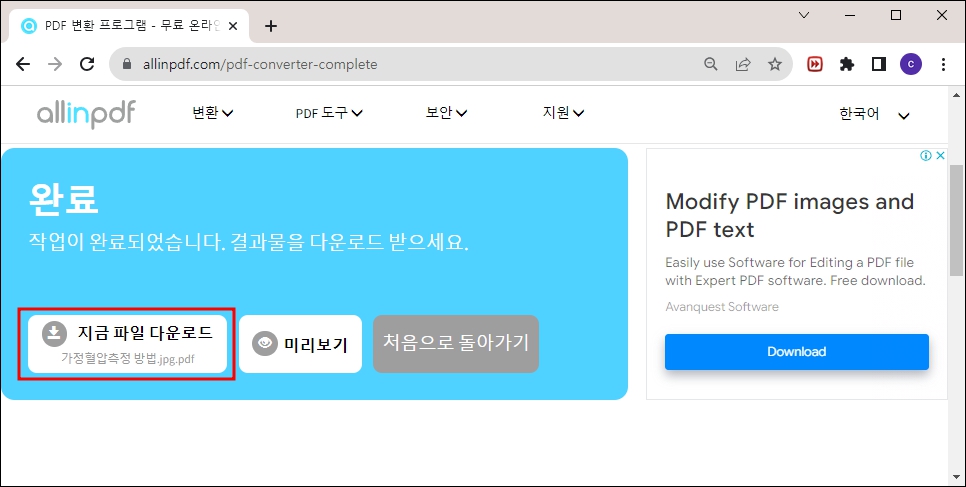Open the Extensions puzzle icon

click(x=847, y=64)
